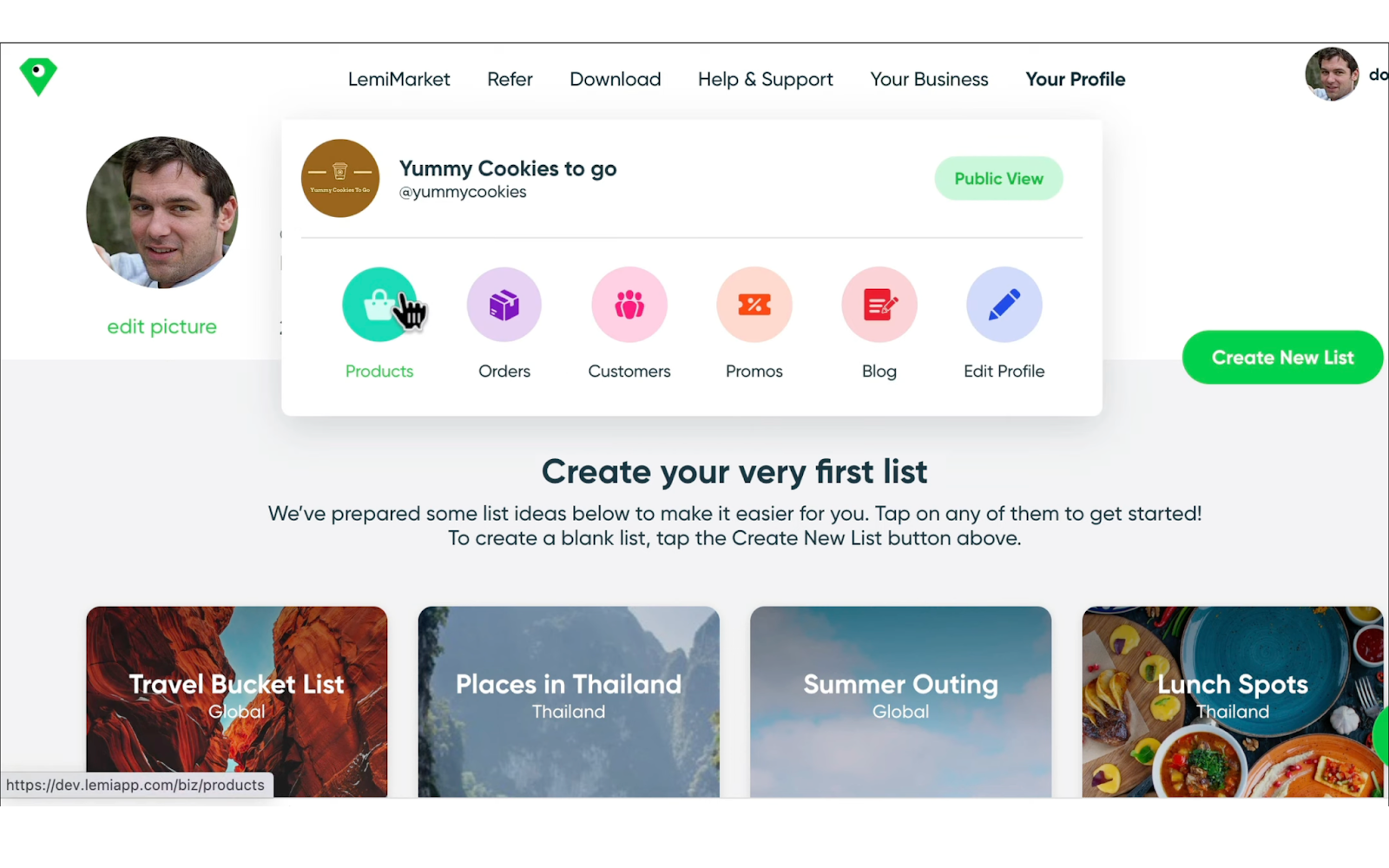This screenshot has height=868, width=1389.
Task: Open the user avatar in top-right corner
Action: (x=1332, y=74)
